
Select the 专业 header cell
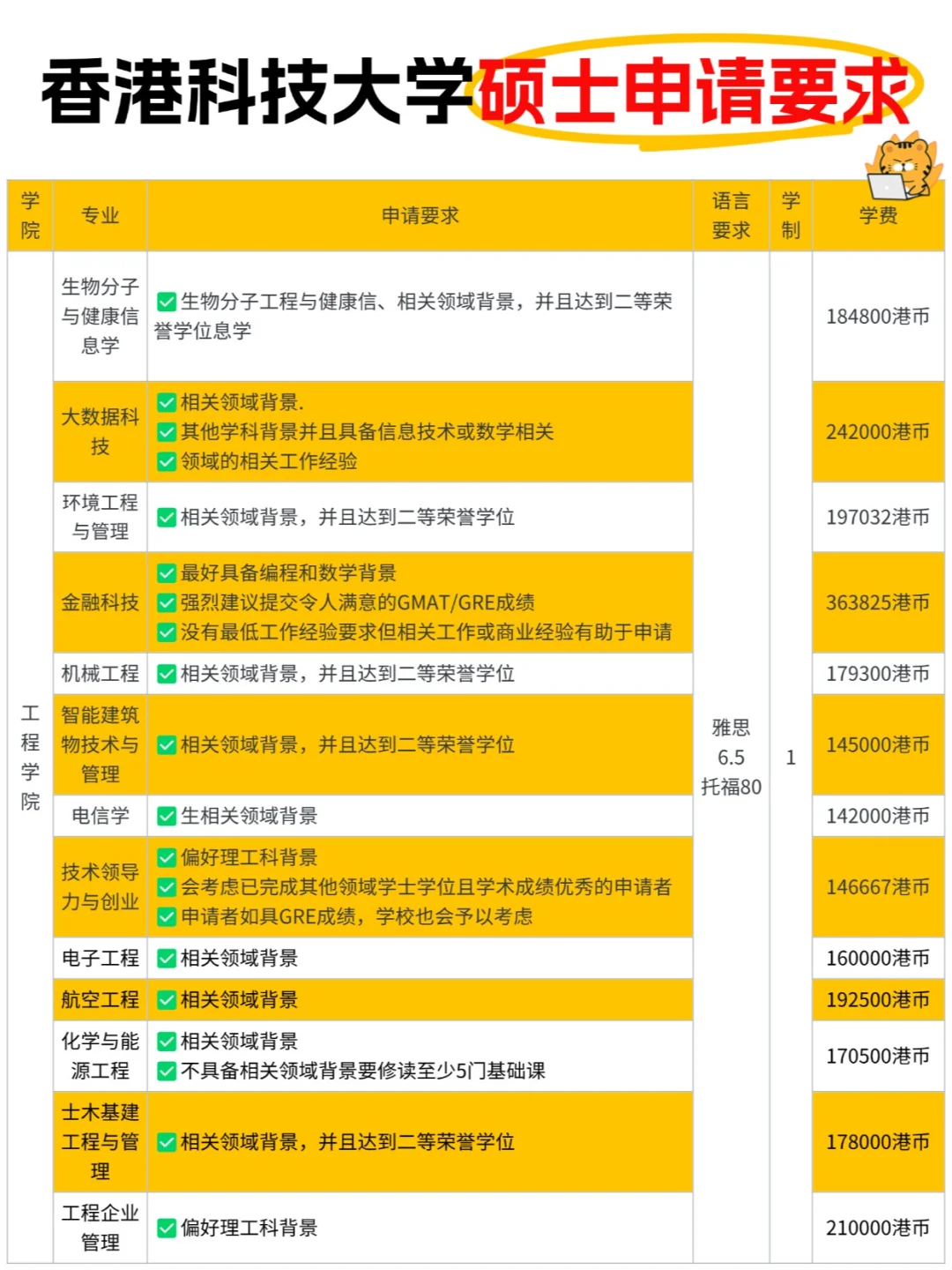100,214
